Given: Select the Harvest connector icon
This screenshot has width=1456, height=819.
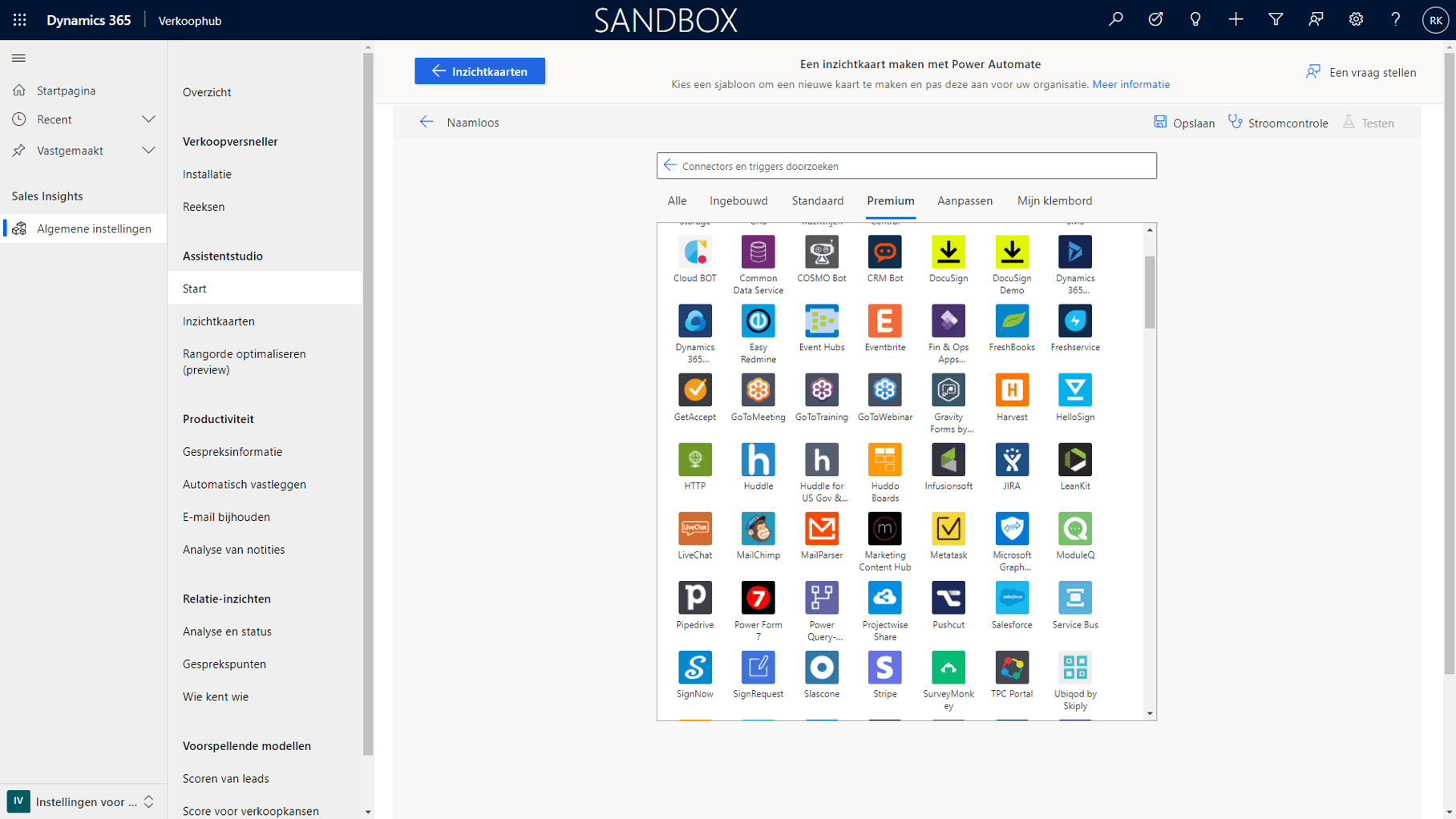Looking at the screenshot, I should [x=1012, y=390].
